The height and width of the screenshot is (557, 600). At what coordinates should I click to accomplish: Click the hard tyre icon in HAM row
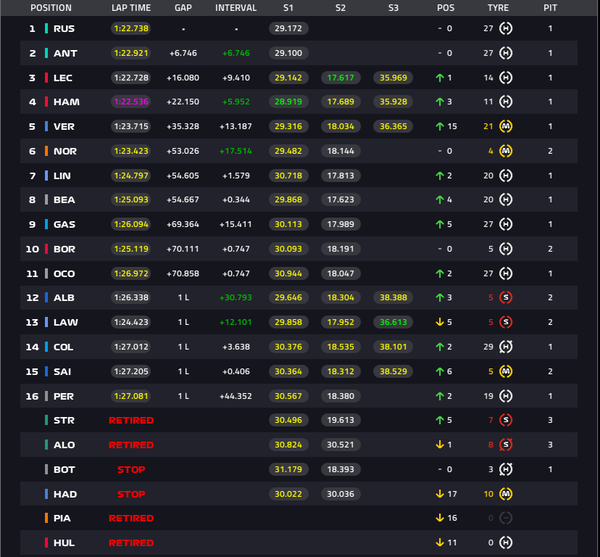[505, 102]
